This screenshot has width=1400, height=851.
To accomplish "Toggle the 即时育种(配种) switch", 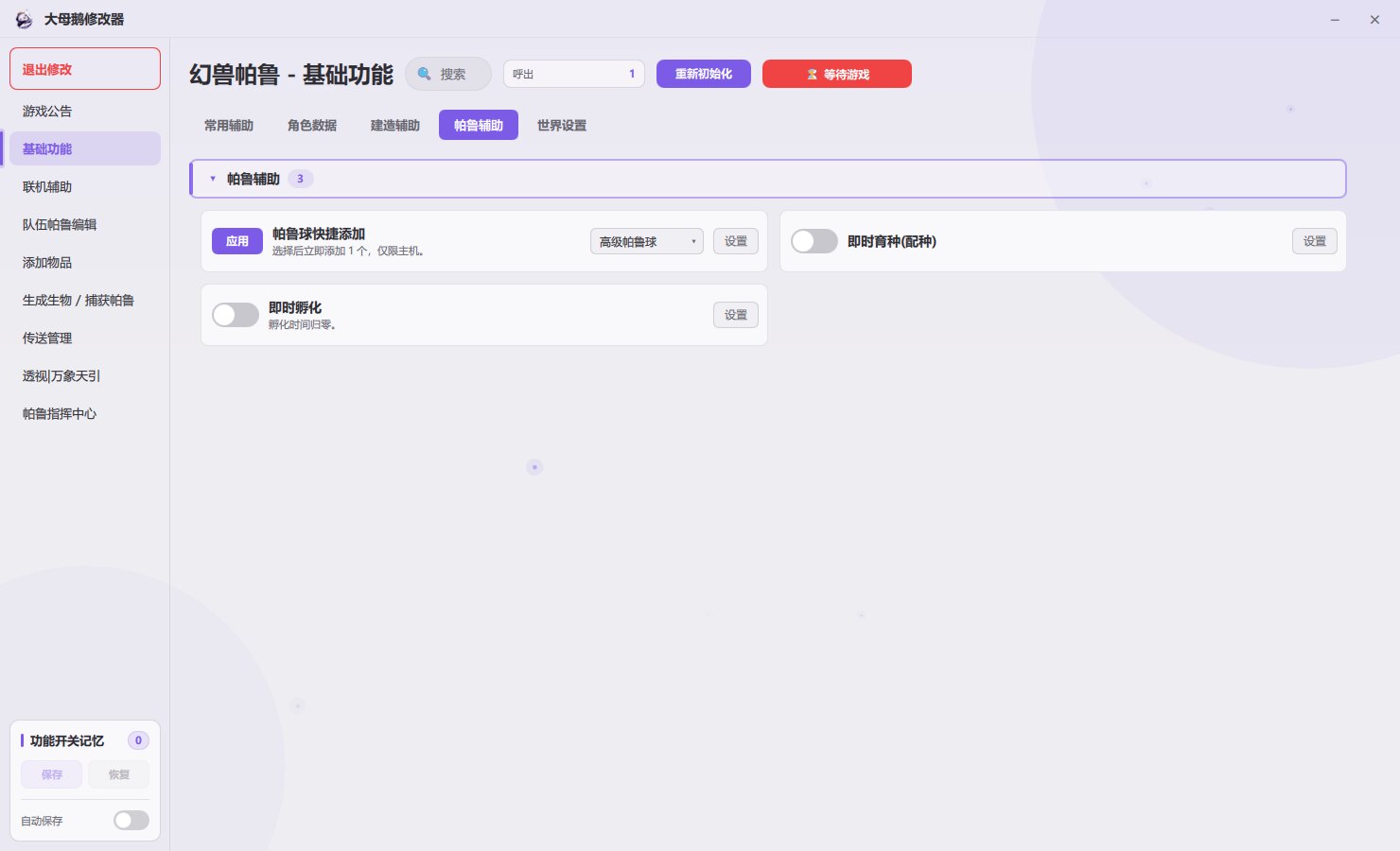I will (814, 241).
